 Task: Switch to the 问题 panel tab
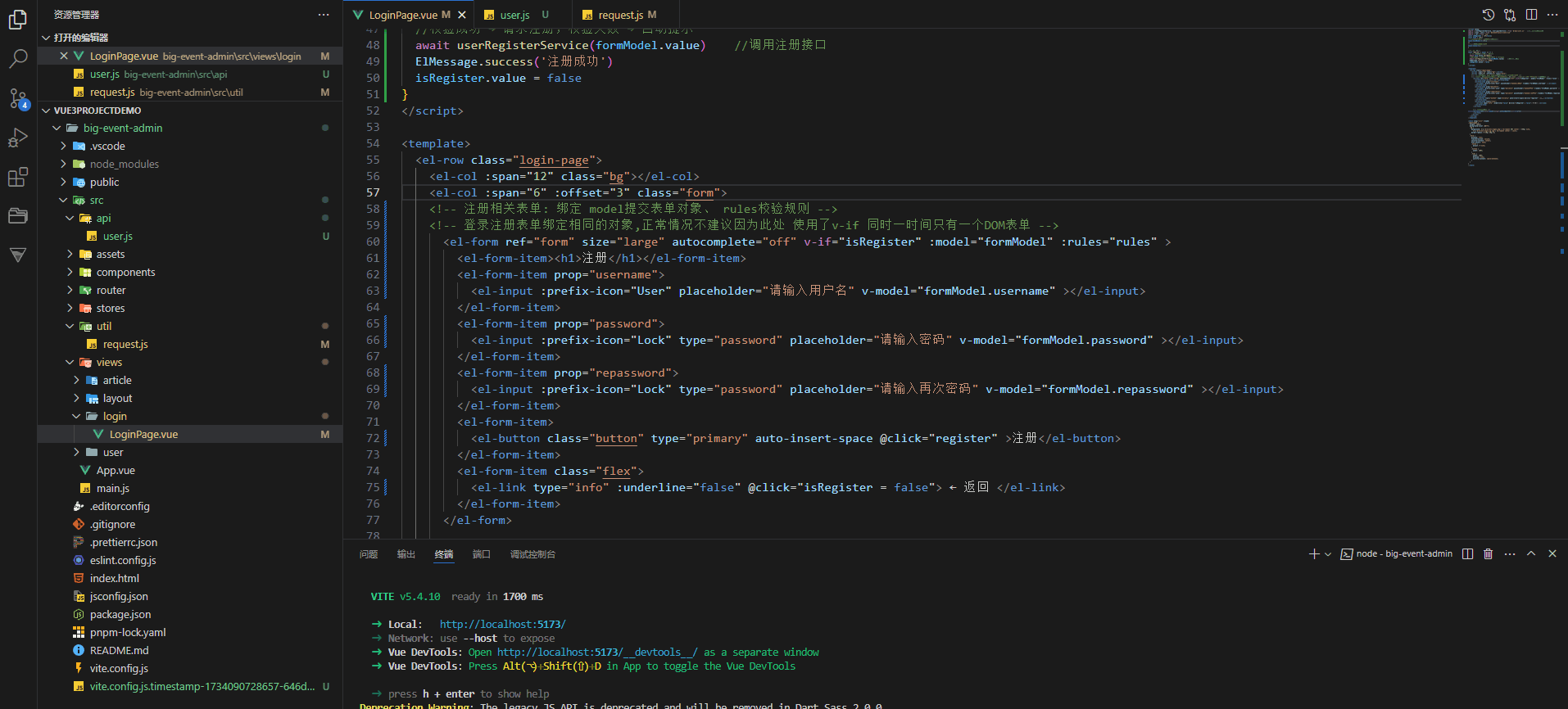click(x=369, y=554)
